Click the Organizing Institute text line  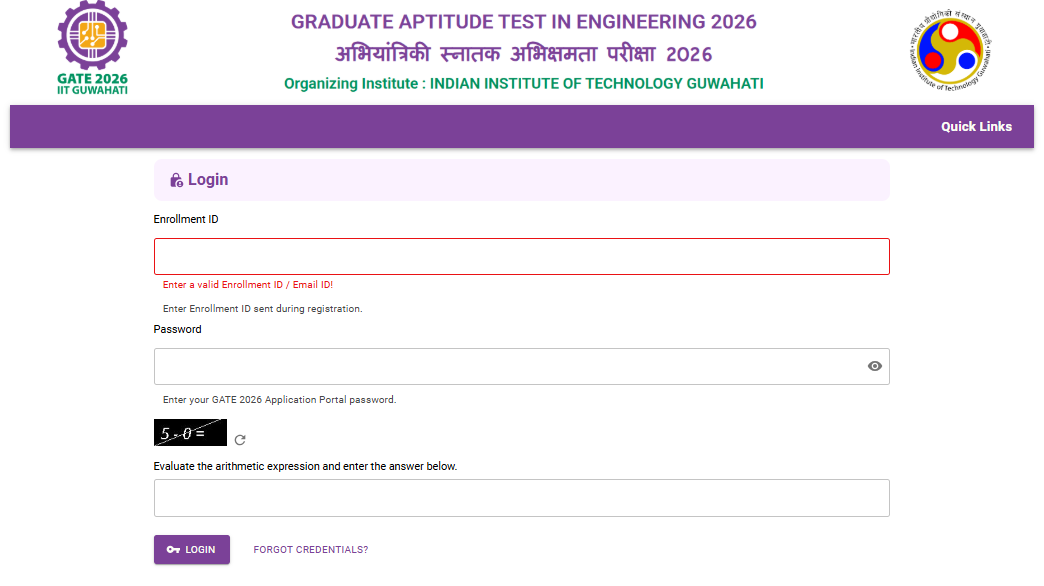click(523, 84)
